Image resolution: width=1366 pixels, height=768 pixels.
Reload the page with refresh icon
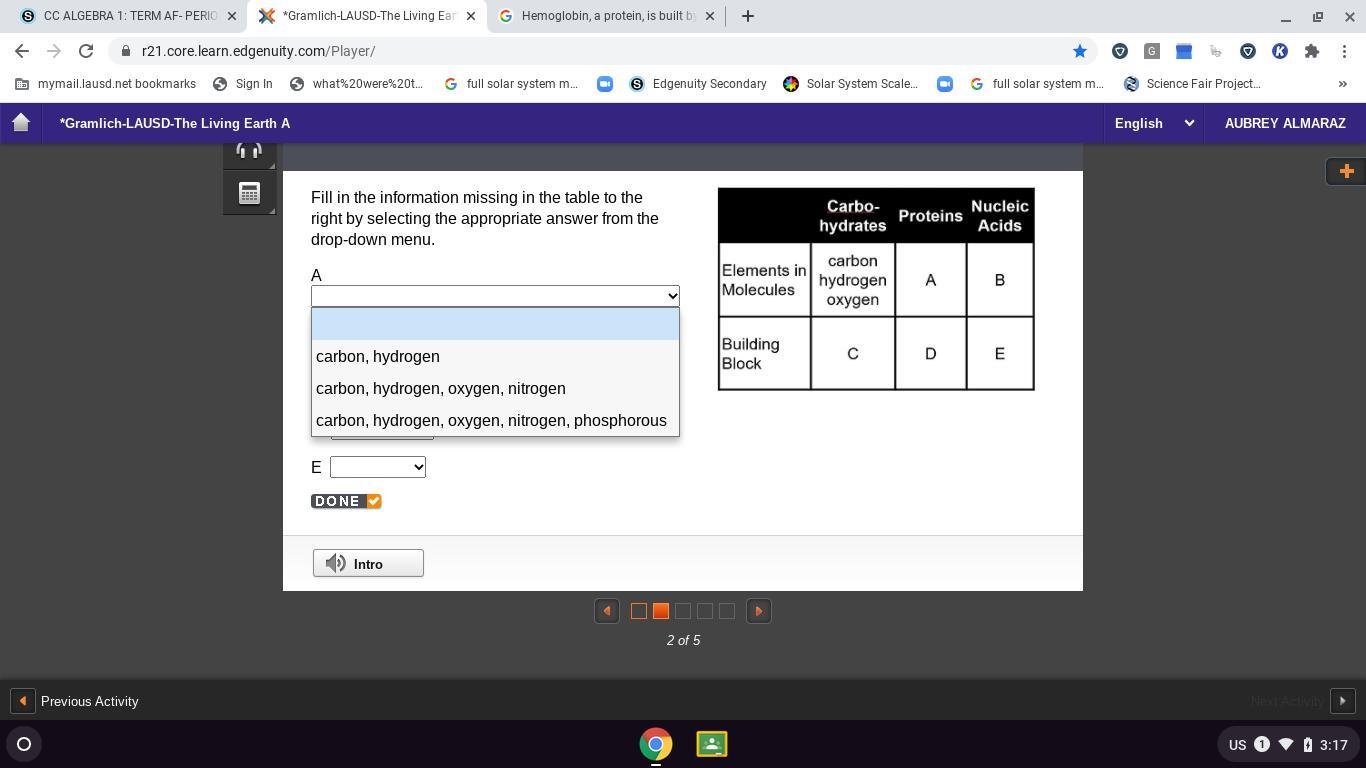(x=86, y=51)
